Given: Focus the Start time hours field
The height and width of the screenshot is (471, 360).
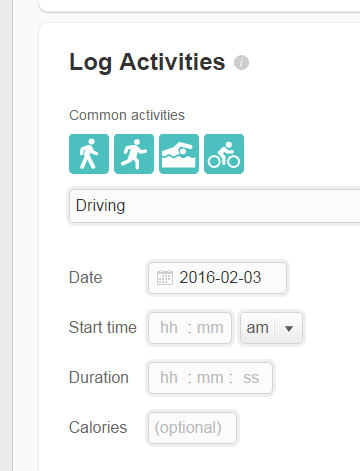Looking at the screenshot, I should coord(169,328).
